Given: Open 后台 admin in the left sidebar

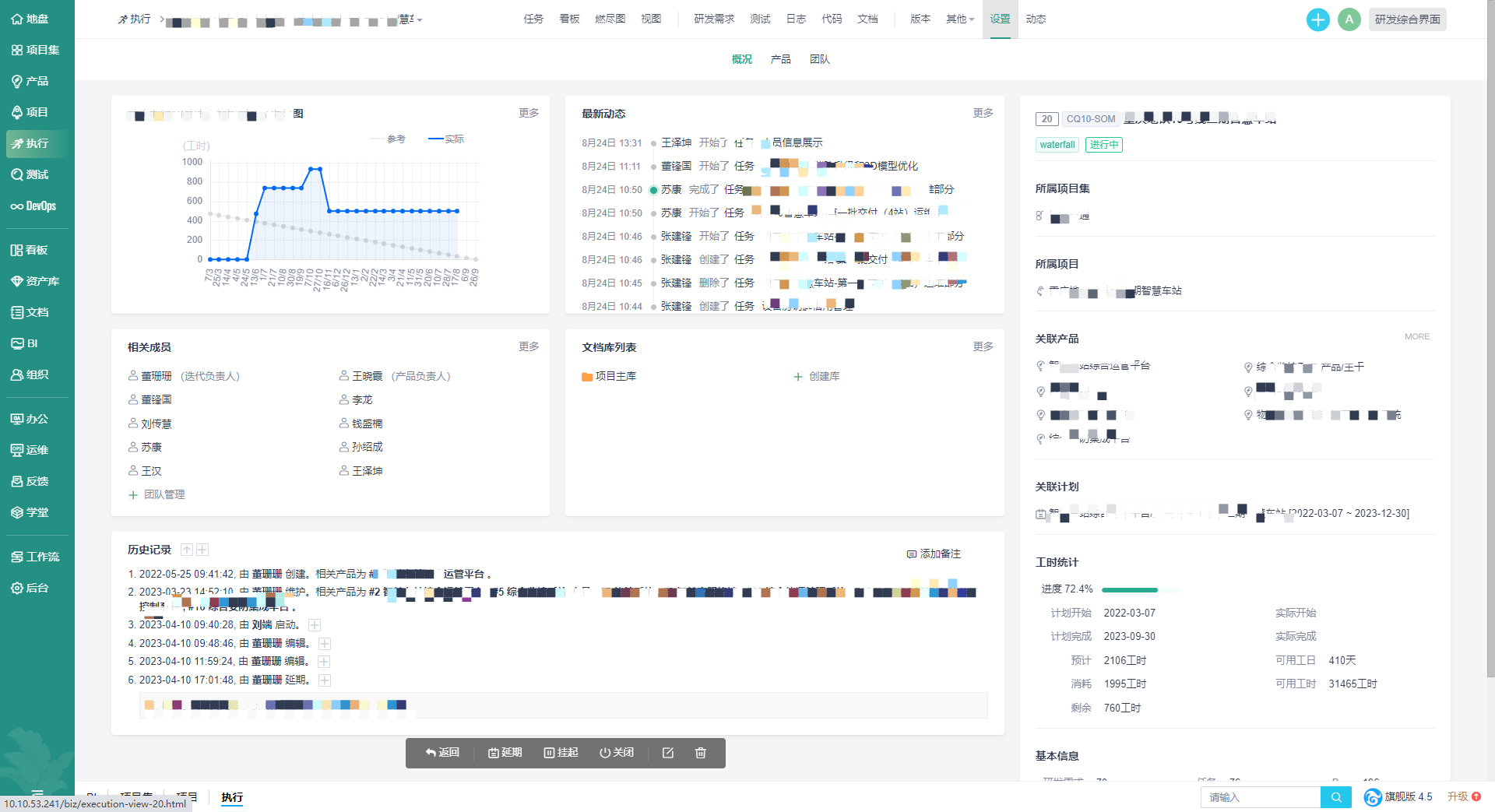Looking at the screenshot, I should [x=31, y=588].
